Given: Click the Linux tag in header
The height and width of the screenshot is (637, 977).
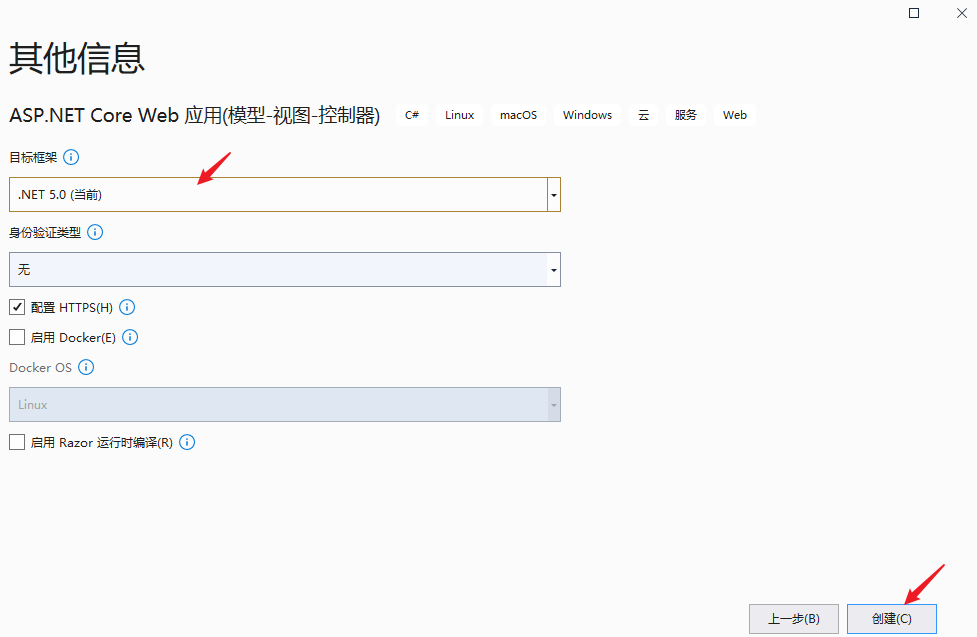Looking at the screenshot, I should [x=460, y=115].
